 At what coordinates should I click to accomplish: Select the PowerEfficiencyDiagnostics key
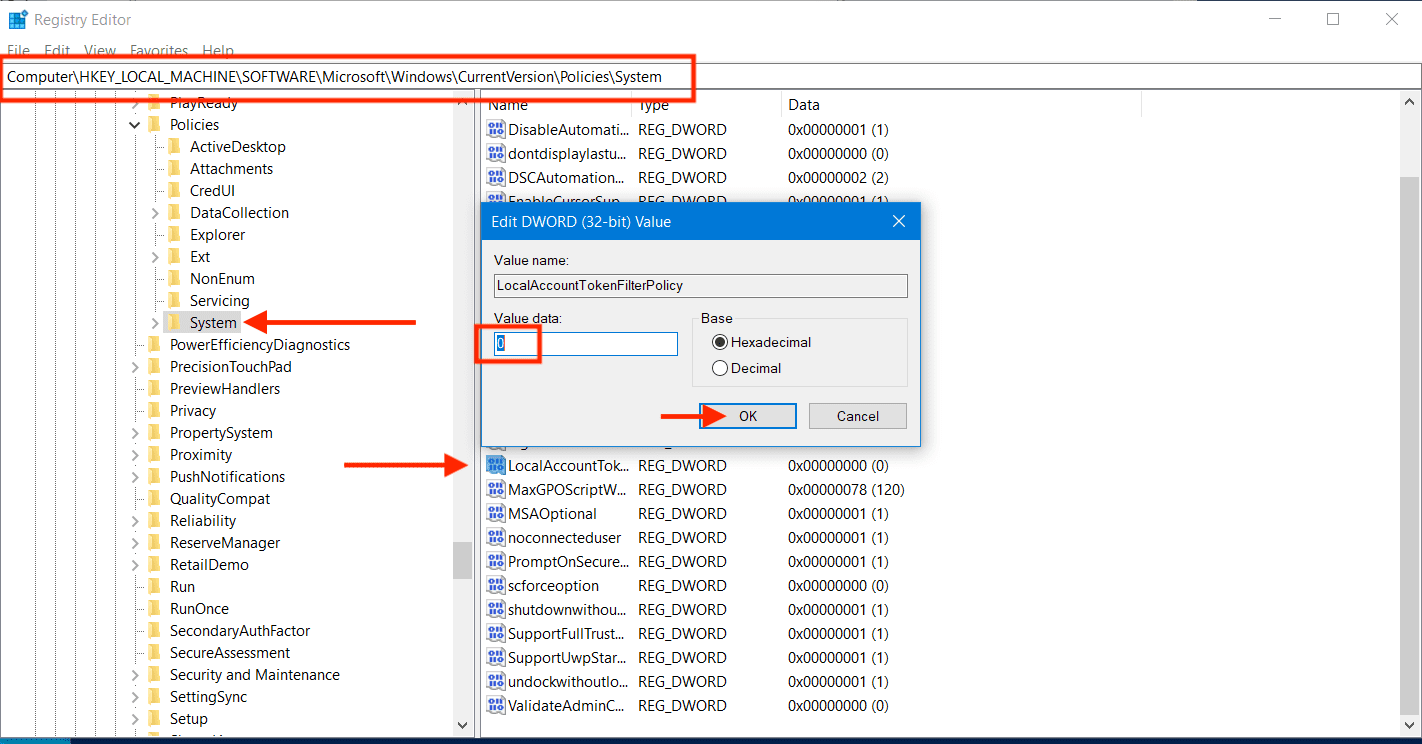pyautogui.click(x=260, y=345)
